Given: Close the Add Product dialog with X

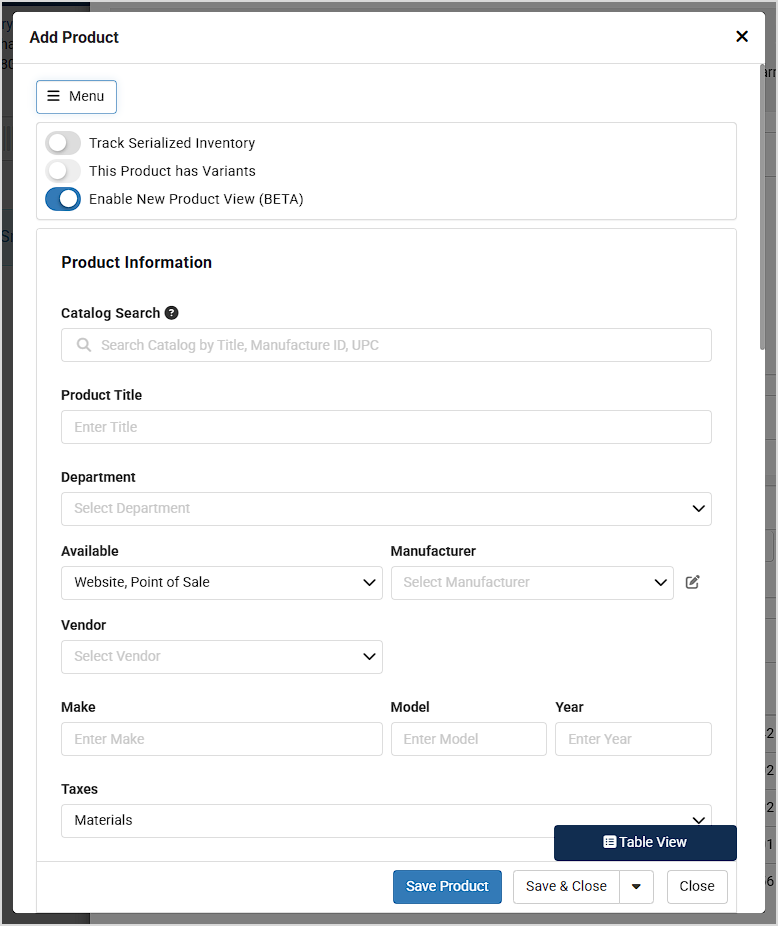Looking at the screenshot, I should 742,37.
